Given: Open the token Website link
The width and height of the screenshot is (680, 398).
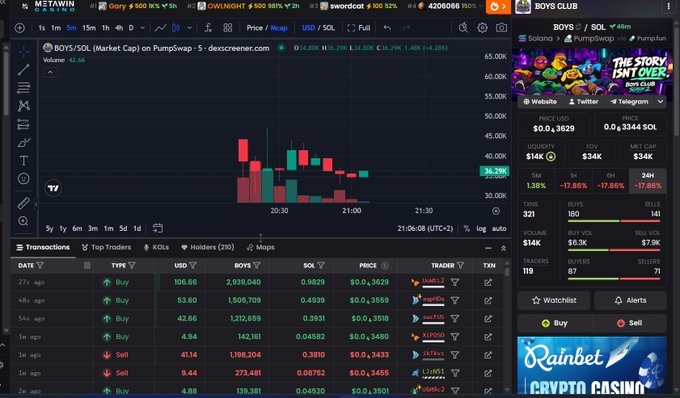Looking at the screenshot, I should [x=539, y=101].
